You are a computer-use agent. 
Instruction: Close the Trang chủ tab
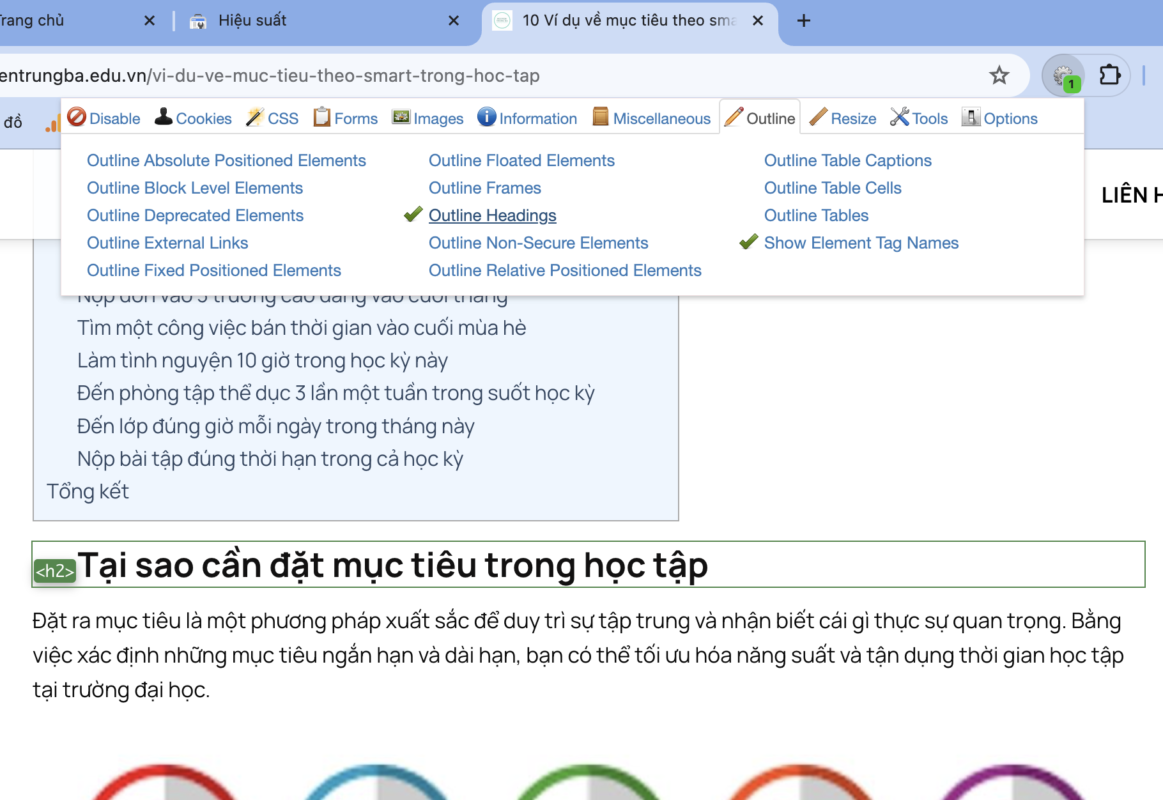[x=149, y=21]
